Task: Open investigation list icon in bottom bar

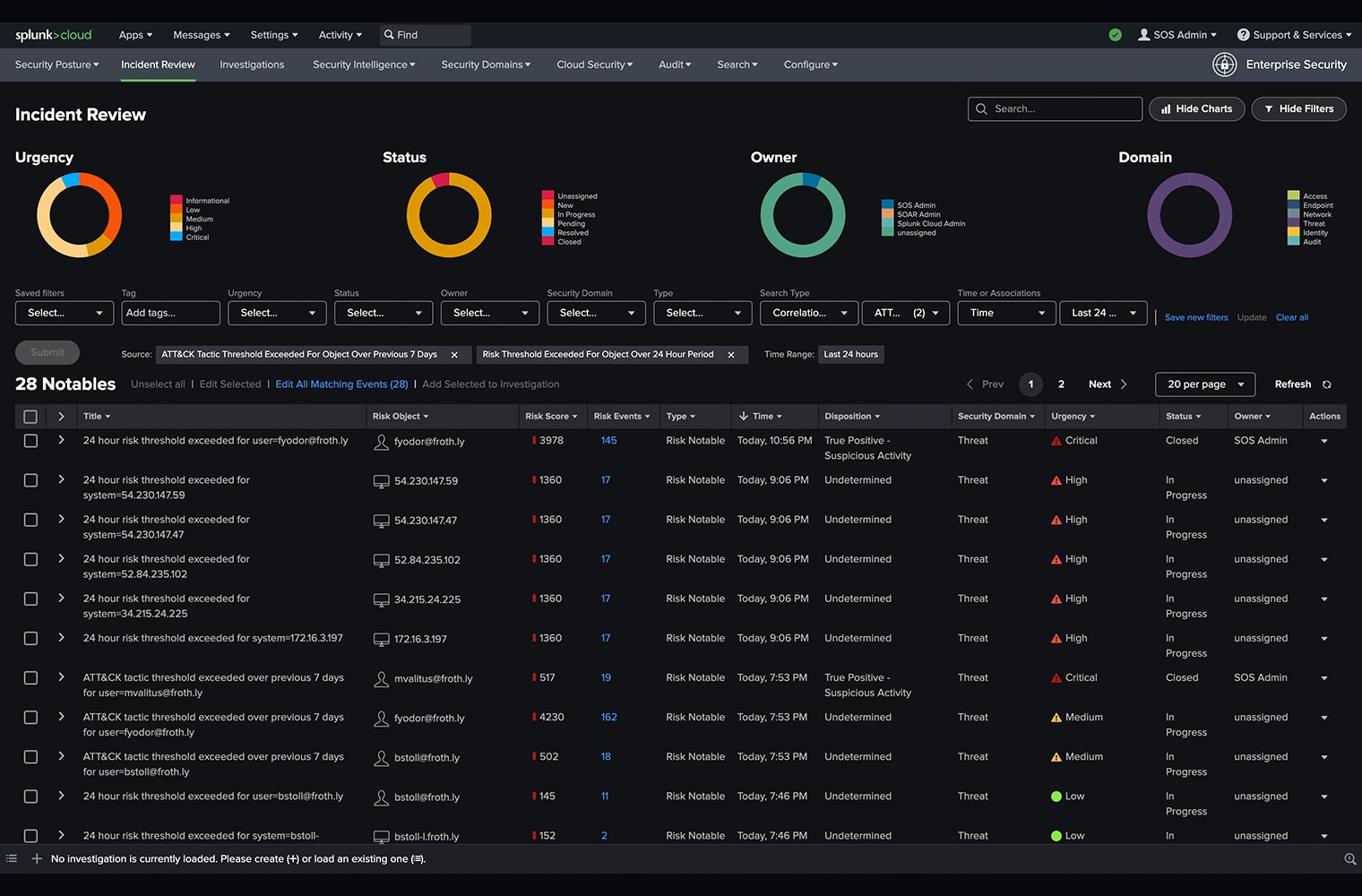Action: [12, 858]
